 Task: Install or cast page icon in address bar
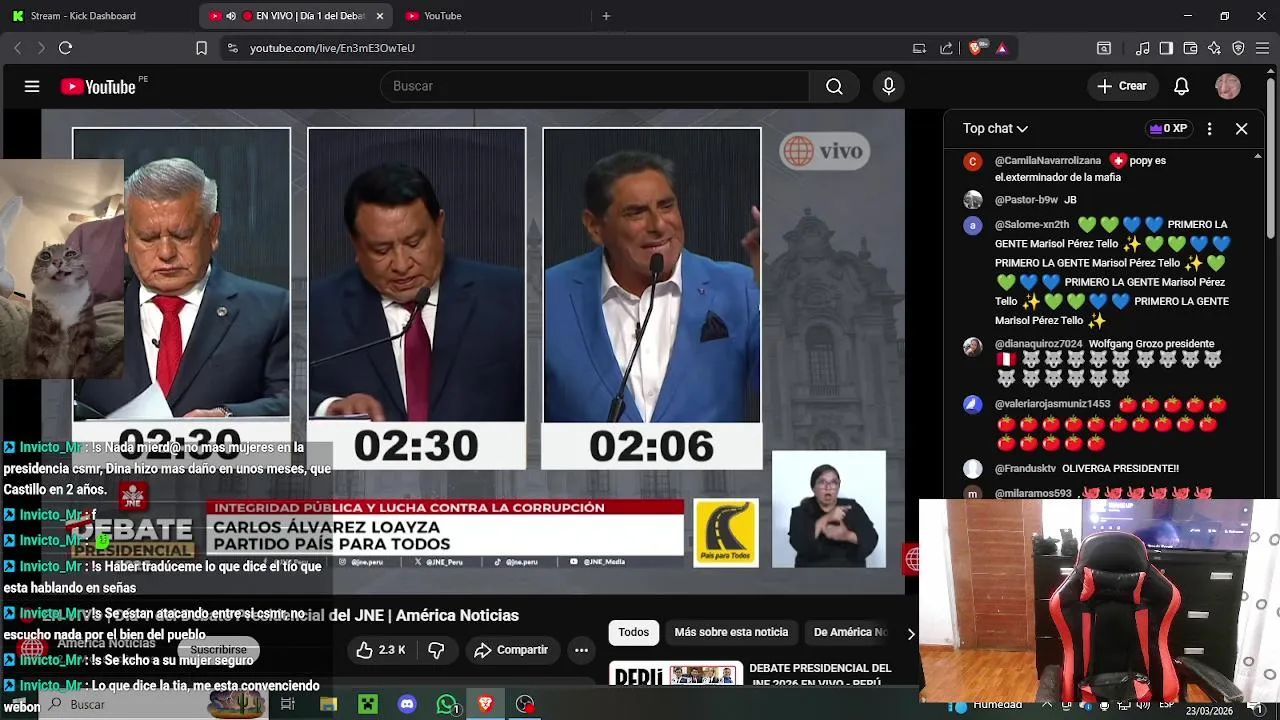coord(919,48)
